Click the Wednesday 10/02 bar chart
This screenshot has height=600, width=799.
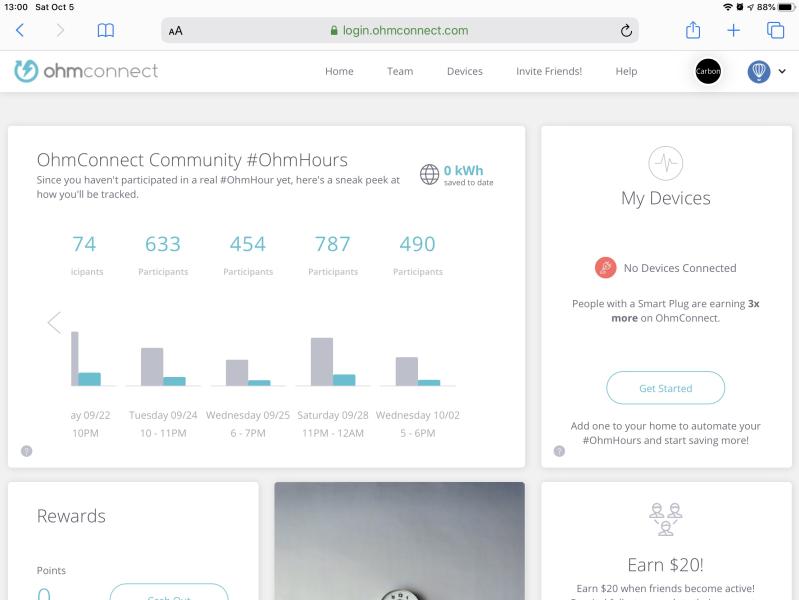click(x=418, y=371)
